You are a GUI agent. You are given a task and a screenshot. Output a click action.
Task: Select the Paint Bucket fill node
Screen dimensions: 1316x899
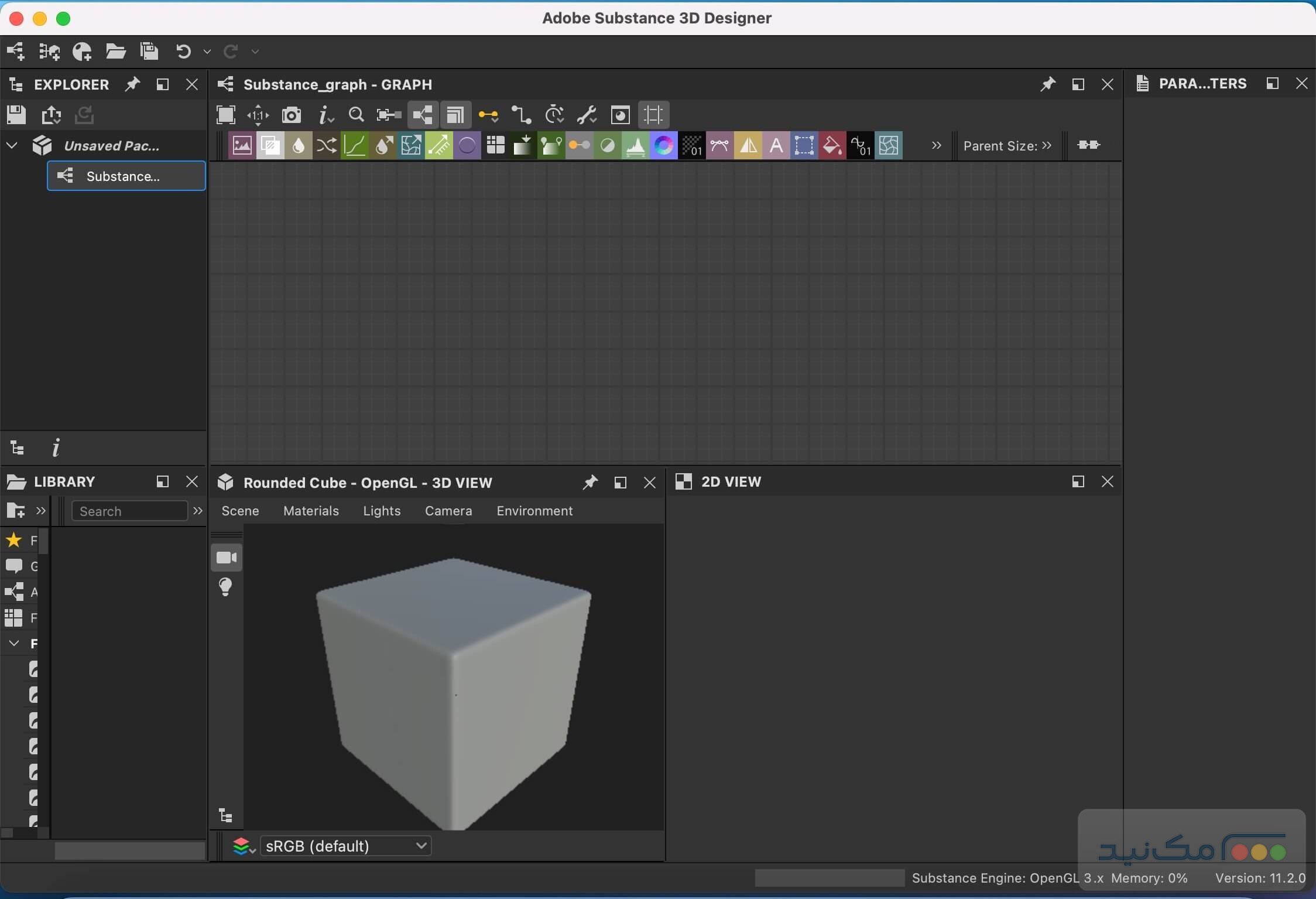[x=832, y=146]
